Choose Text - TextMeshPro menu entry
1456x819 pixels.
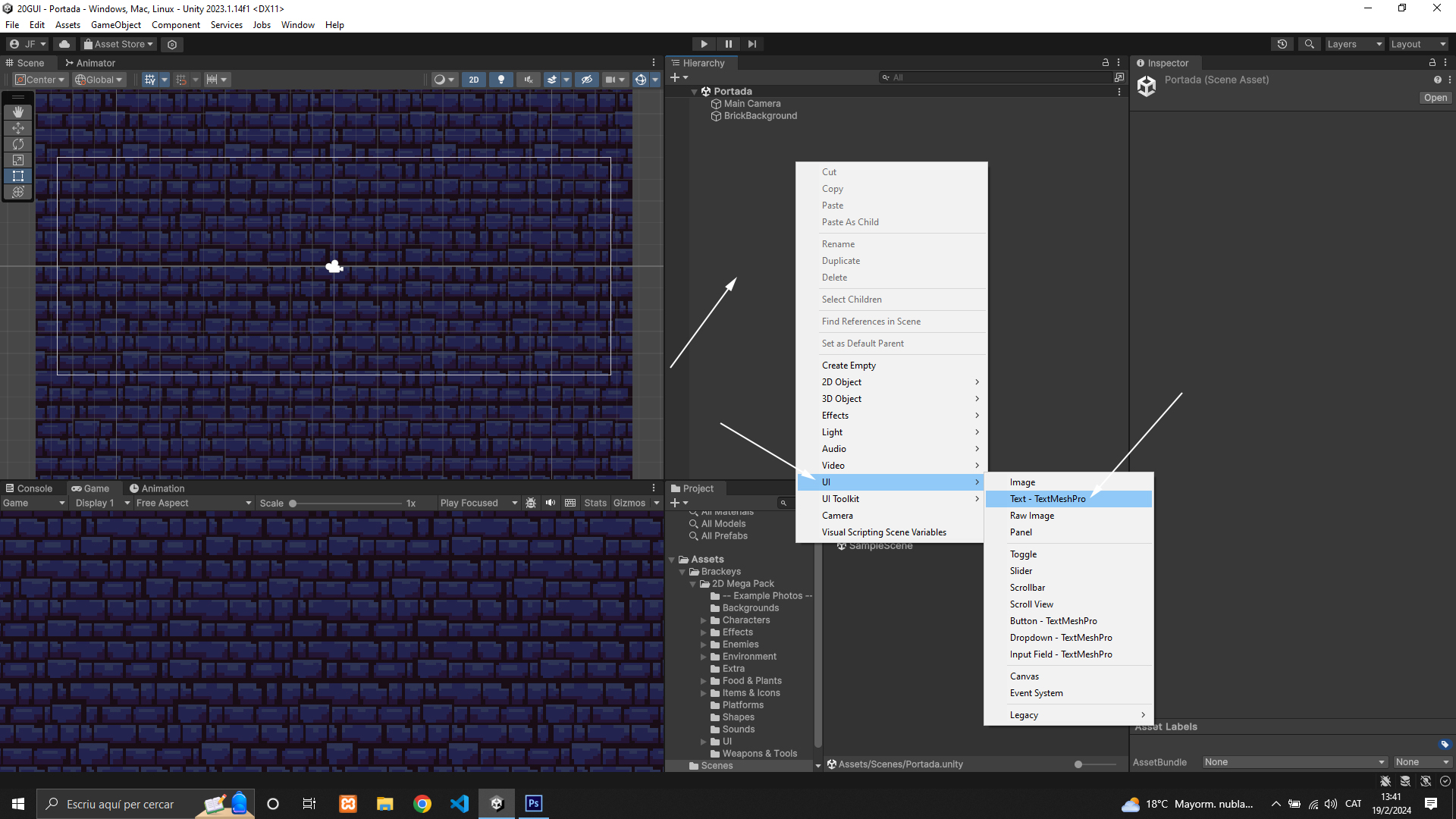point(1047,498)
